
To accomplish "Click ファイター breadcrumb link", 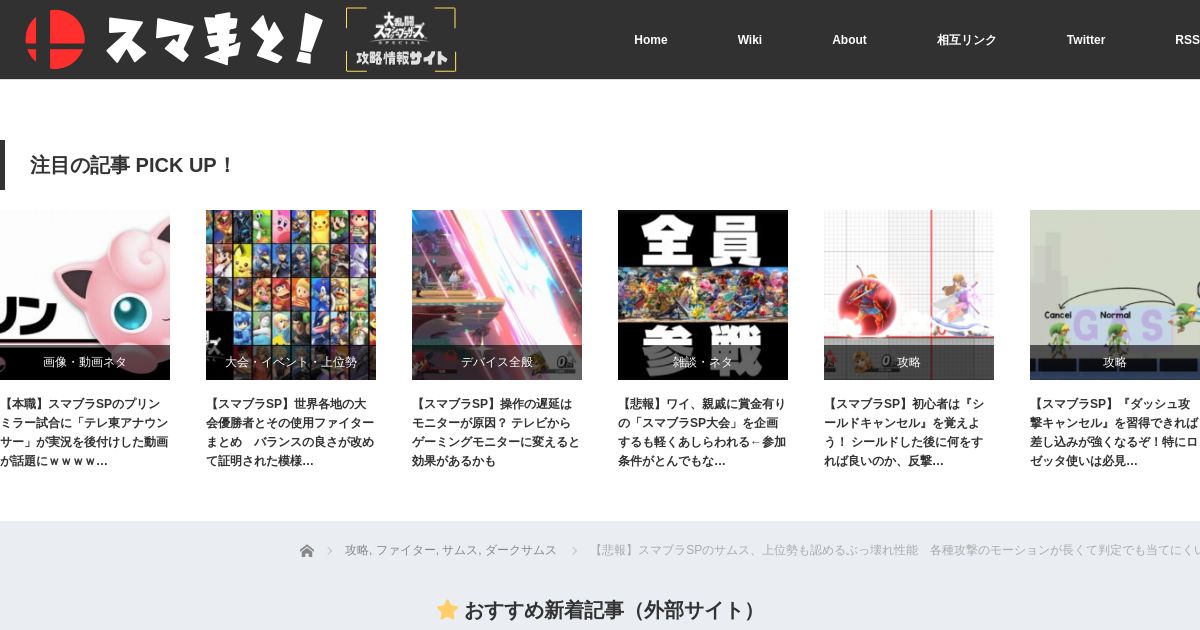I will 405,551.
